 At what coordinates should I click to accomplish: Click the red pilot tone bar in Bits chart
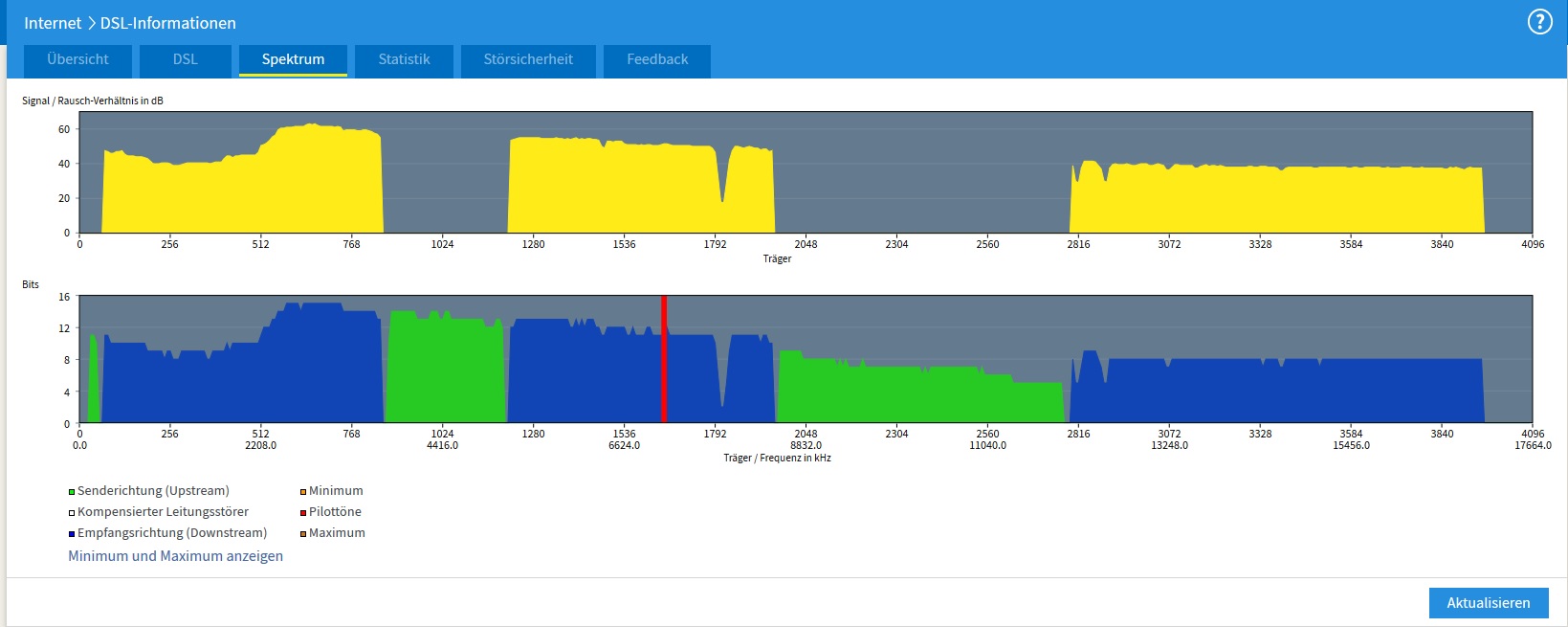(x=664, y=359)
